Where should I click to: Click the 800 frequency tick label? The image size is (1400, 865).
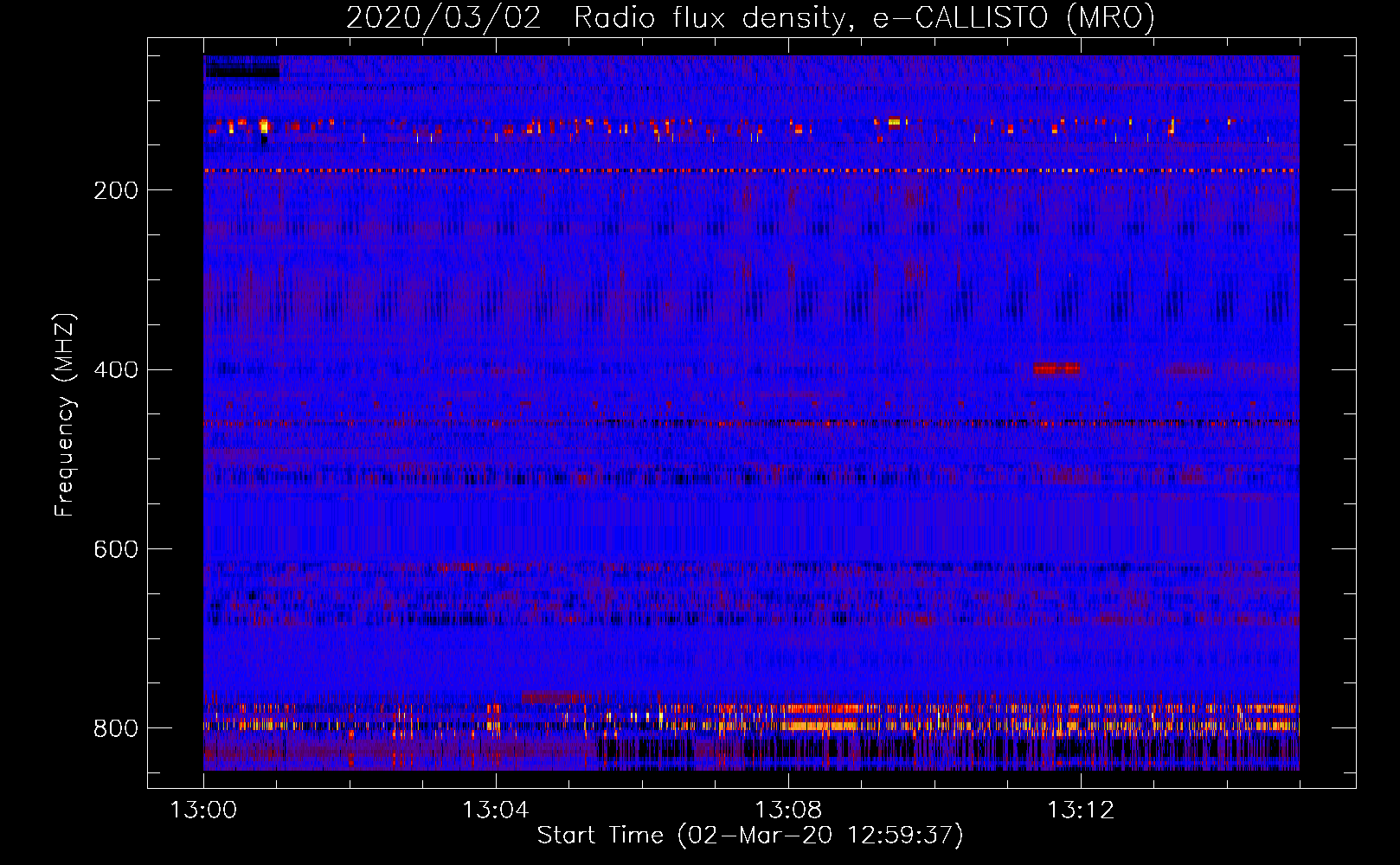coord(115,728)
